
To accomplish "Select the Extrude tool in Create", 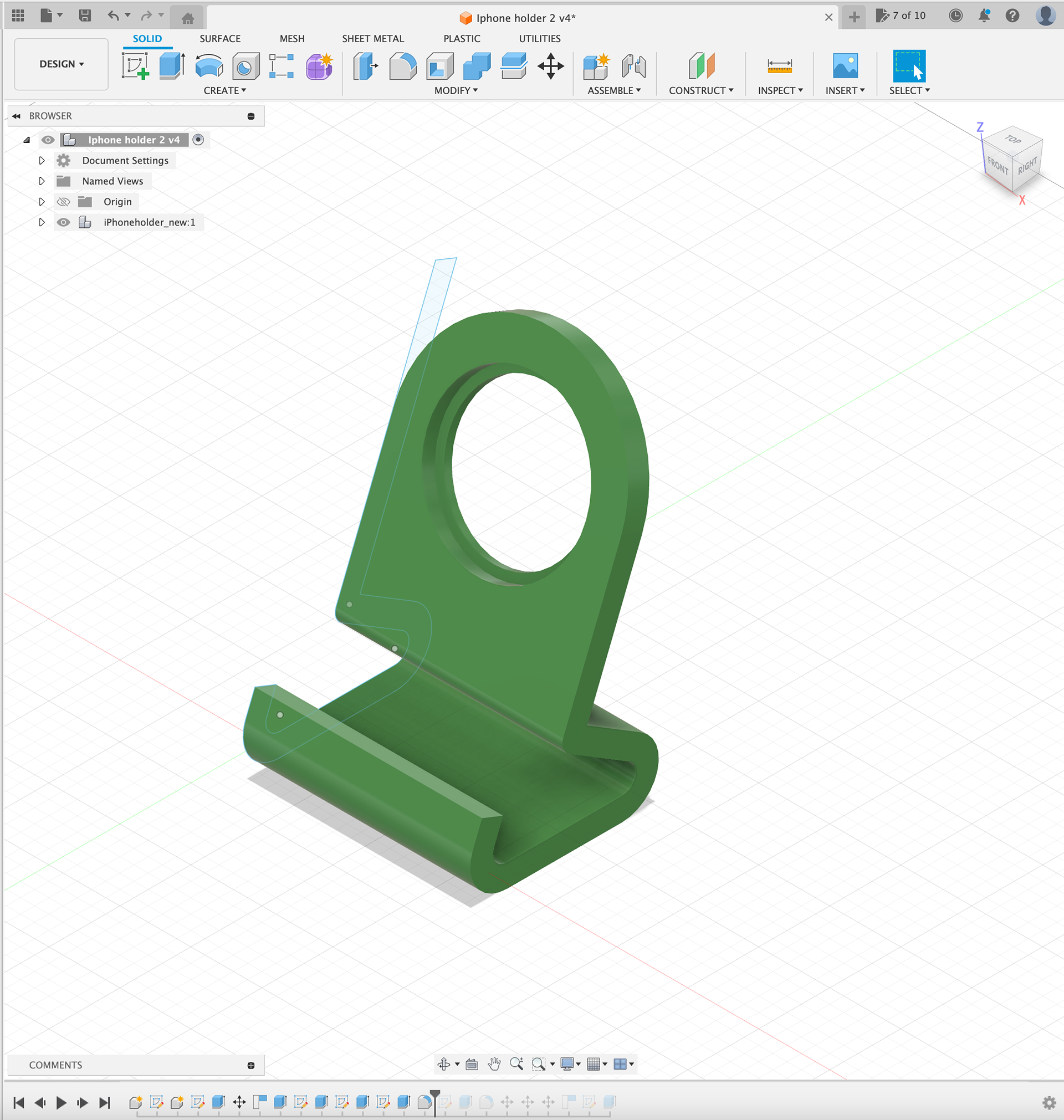I will pos(172,66).
